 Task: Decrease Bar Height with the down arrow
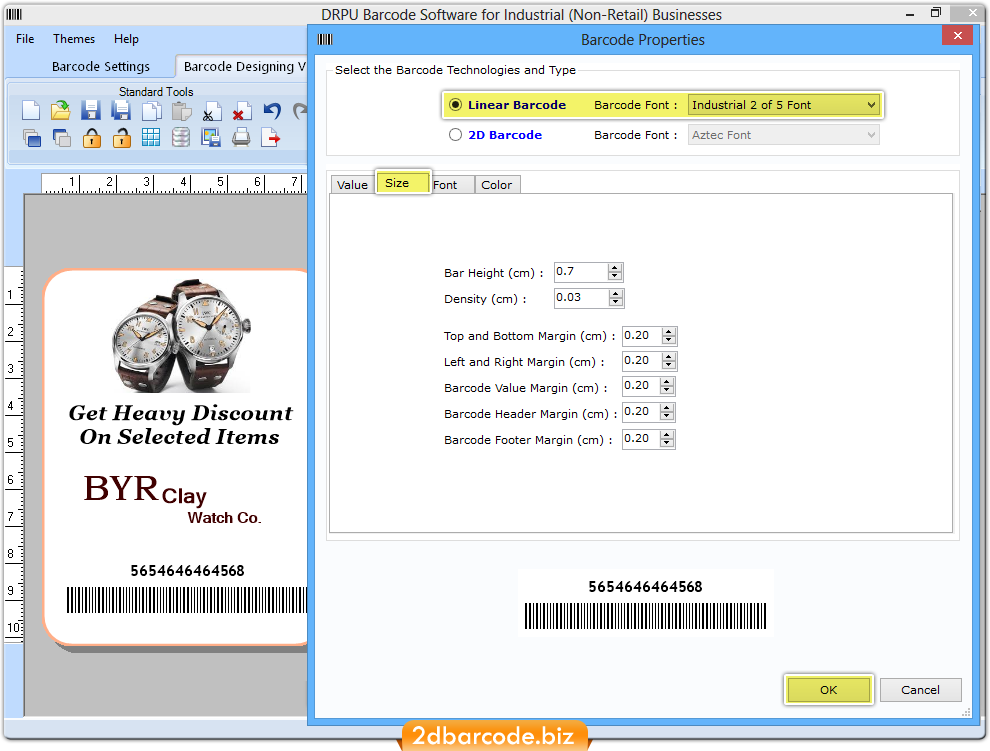(615, 276)
